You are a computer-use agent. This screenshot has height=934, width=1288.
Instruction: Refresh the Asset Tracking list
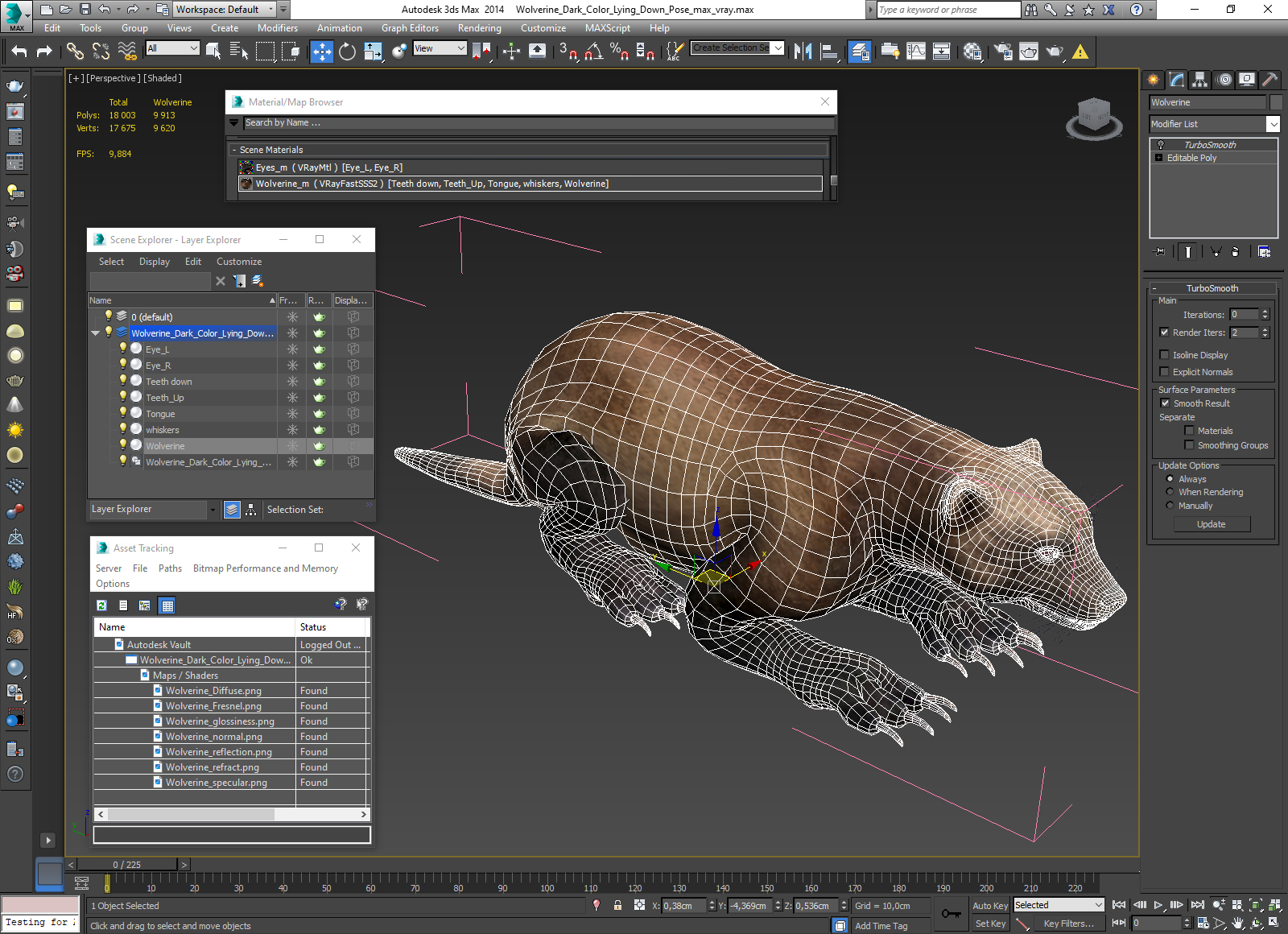pyautogui.click(x=101, y=605)
